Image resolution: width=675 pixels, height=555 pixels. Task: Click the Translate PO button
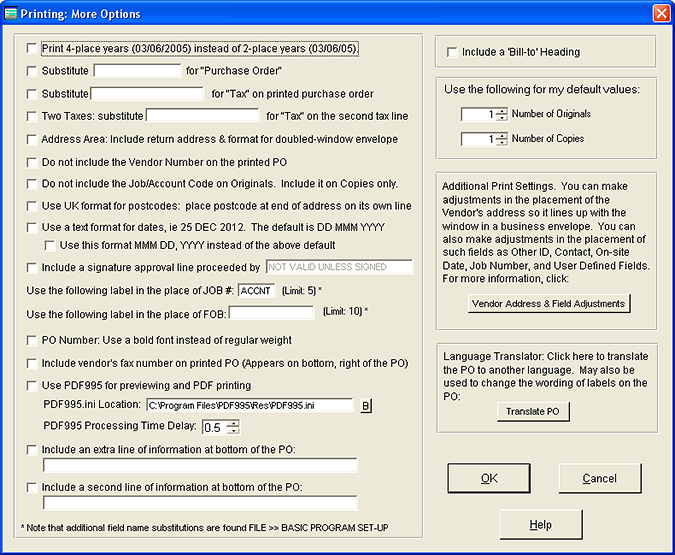(x=533, y=412)
